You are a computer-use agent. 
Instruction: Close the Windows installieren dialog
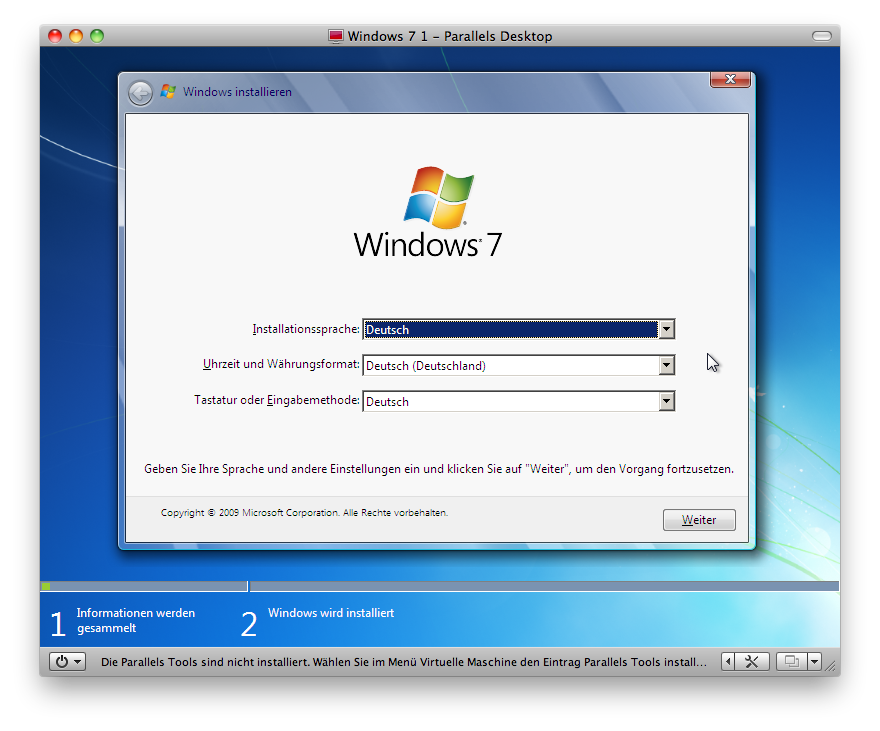pos(729,79)
